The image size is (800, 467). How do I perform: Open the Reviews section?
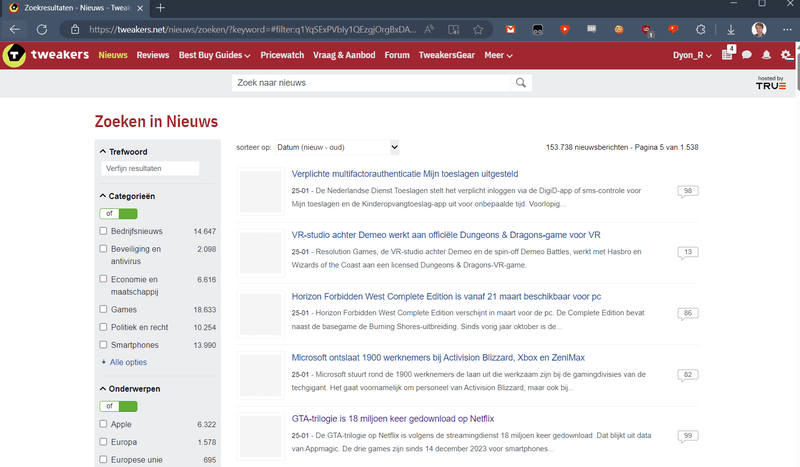(x=153, y=55)
